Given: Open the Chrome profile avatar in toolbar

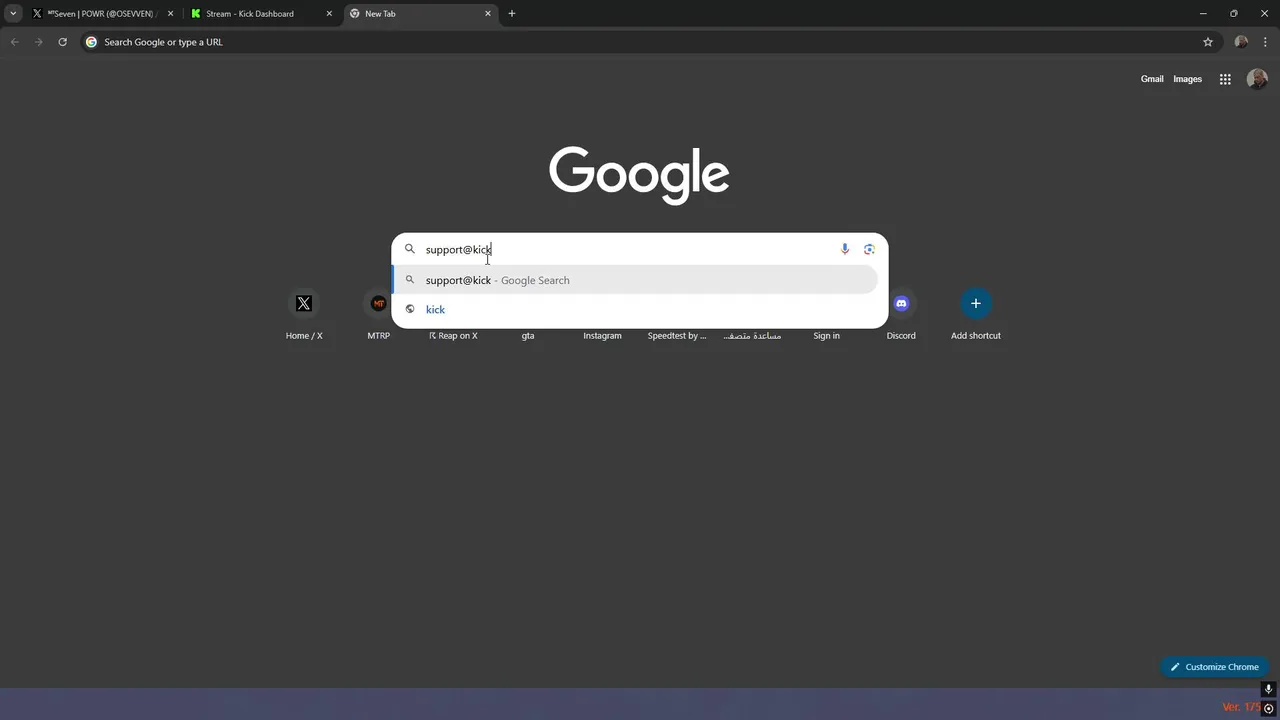Looking at the screenshot, I should point(1241,42).
